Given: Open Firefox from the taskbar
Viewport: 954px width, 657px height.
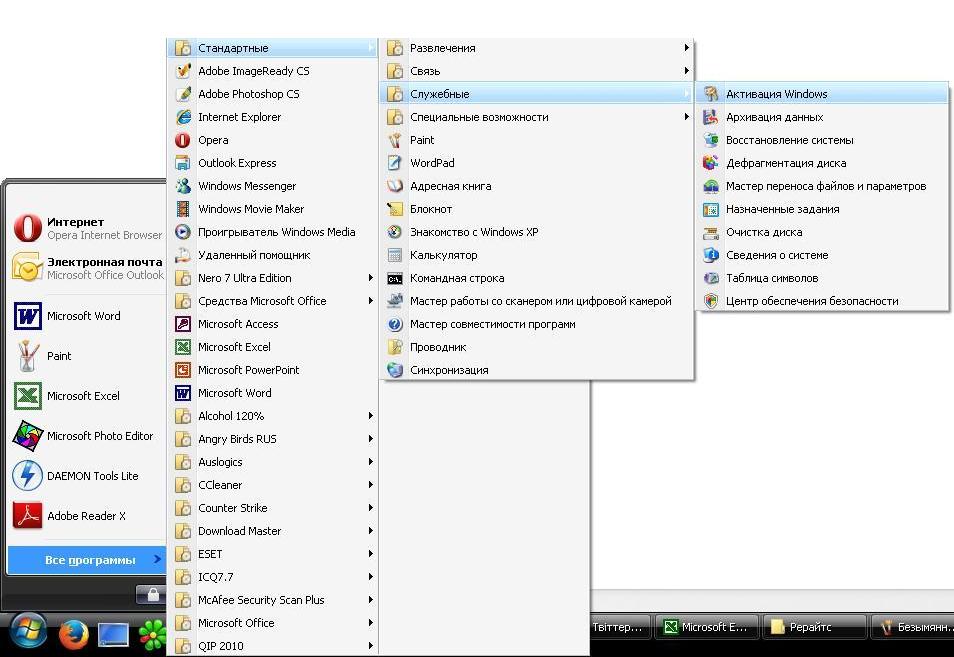Looking at the screenshot, I should (74, 634).
